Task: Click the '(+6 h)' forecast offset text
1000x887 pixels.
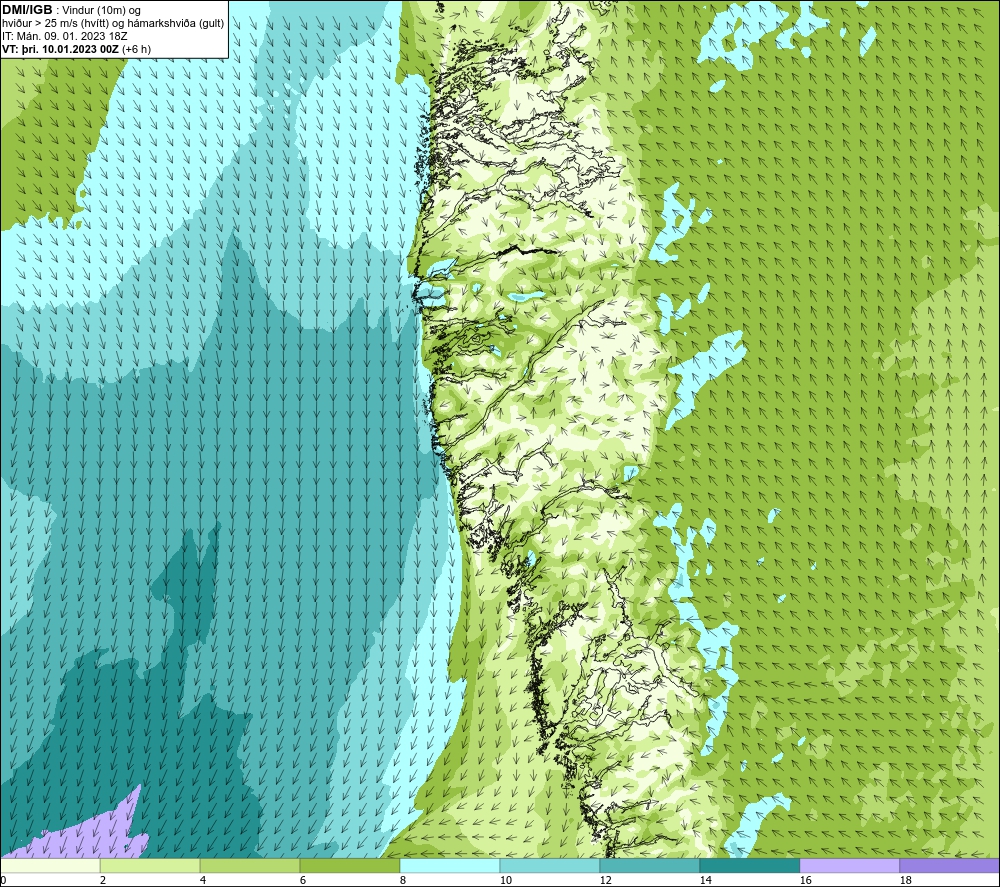Action: (136, 49)
